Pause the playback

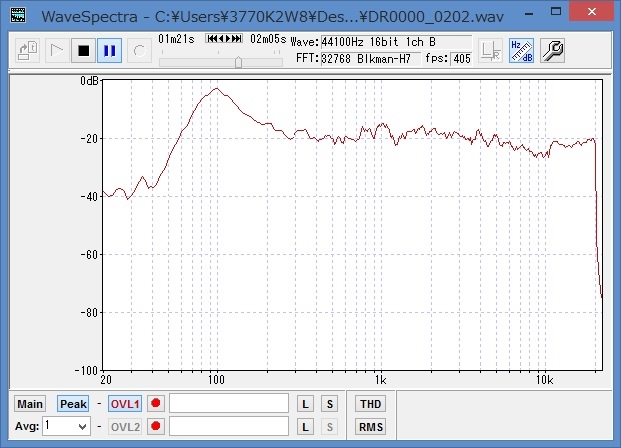pyautogui.click(x=109, y=50)
